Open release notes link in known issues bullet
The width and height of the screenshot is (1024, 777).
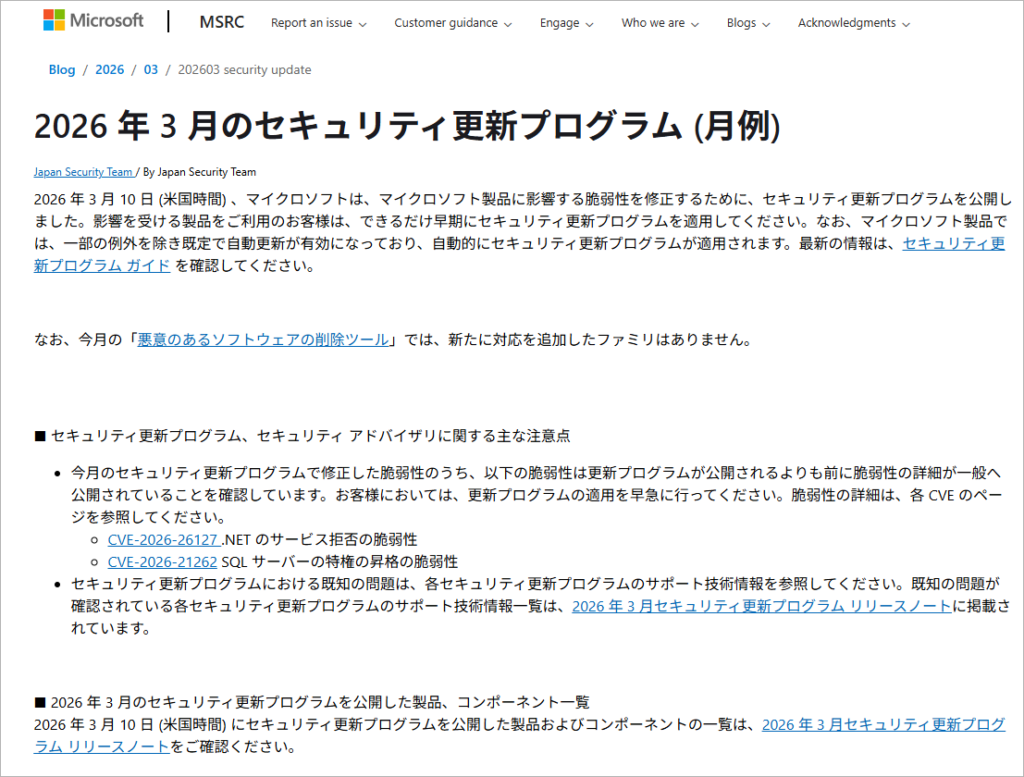coord(761,606)
